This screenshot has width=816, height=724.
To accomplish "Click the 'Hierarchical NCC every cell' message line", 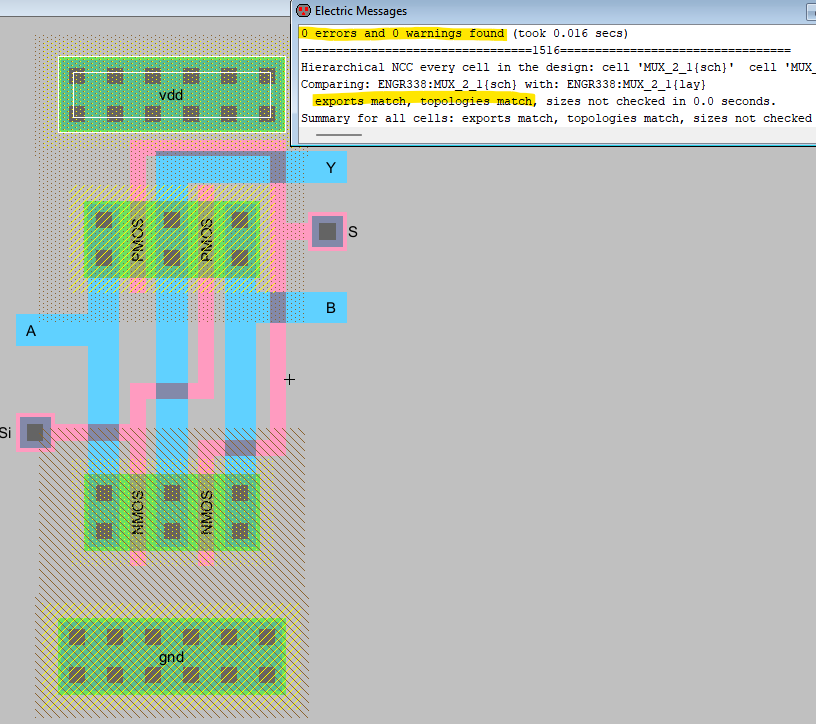I will pyautogui.click(x=556, y=67).
